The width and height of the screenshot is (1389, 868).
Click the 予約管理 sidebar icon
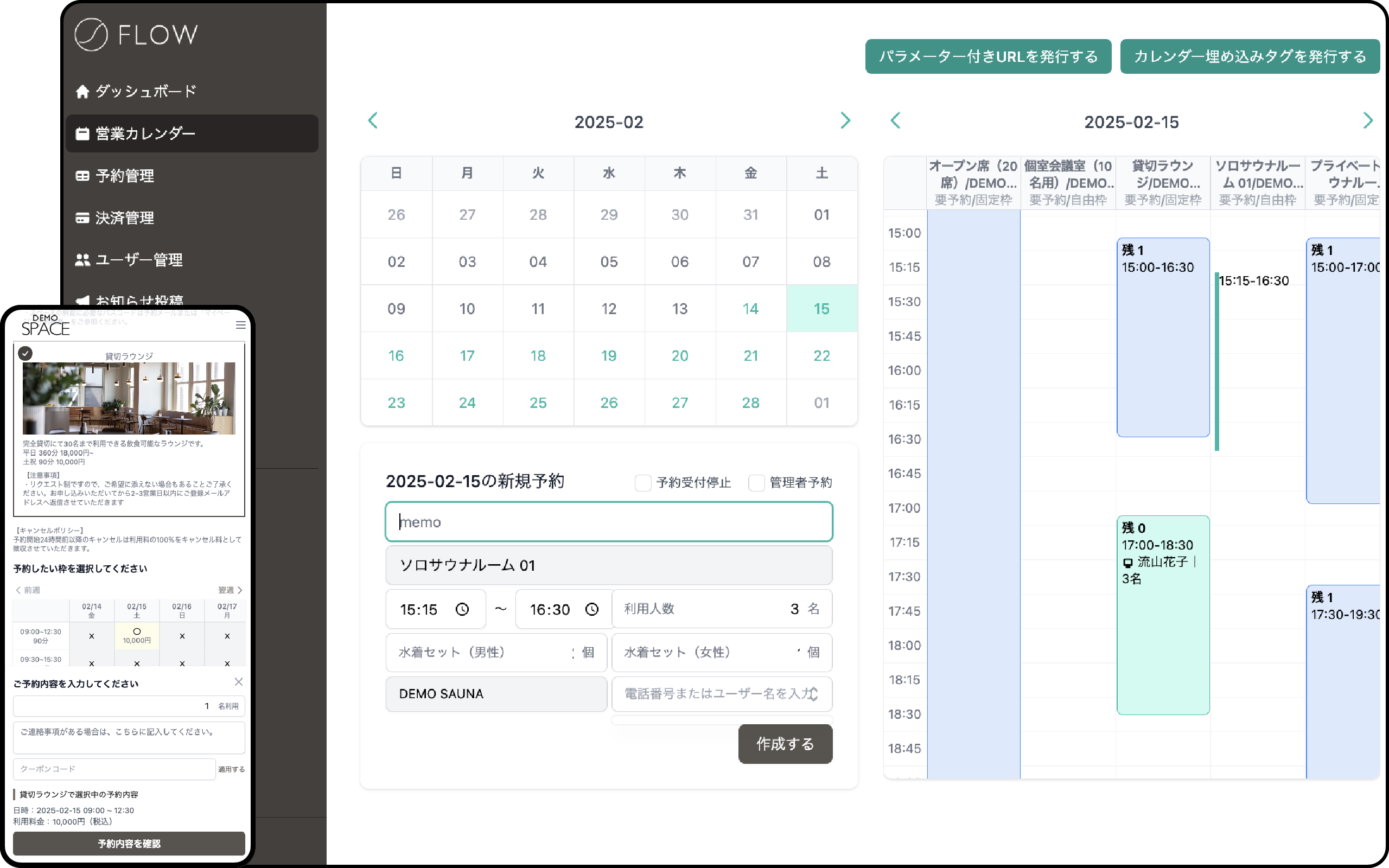pos(82,176)
